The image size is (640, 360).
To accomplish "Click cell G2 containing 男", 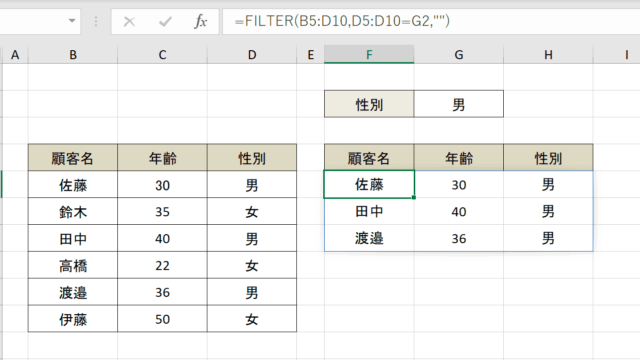I will coord(459,104).
